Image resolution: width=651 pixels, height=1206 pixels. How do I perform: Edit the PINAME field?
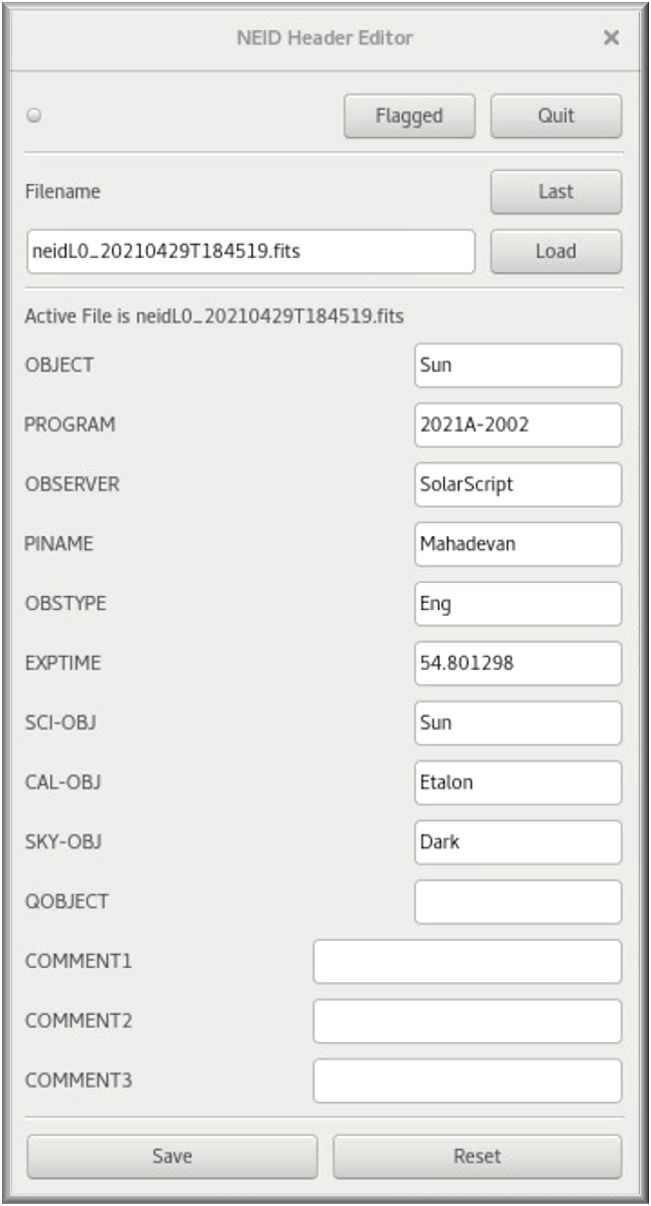517,544
